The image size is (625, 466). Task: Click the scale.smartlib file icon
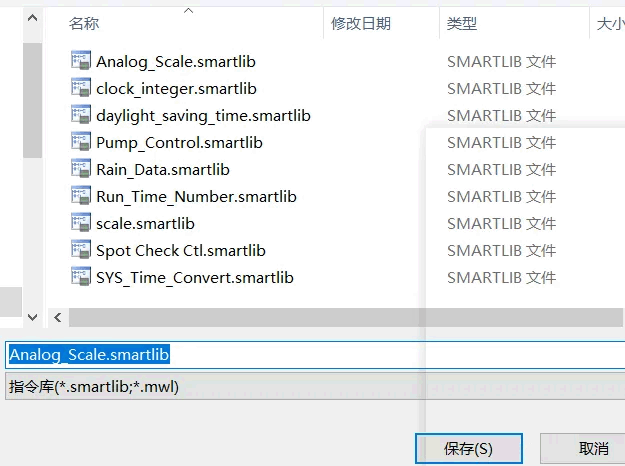81,223
